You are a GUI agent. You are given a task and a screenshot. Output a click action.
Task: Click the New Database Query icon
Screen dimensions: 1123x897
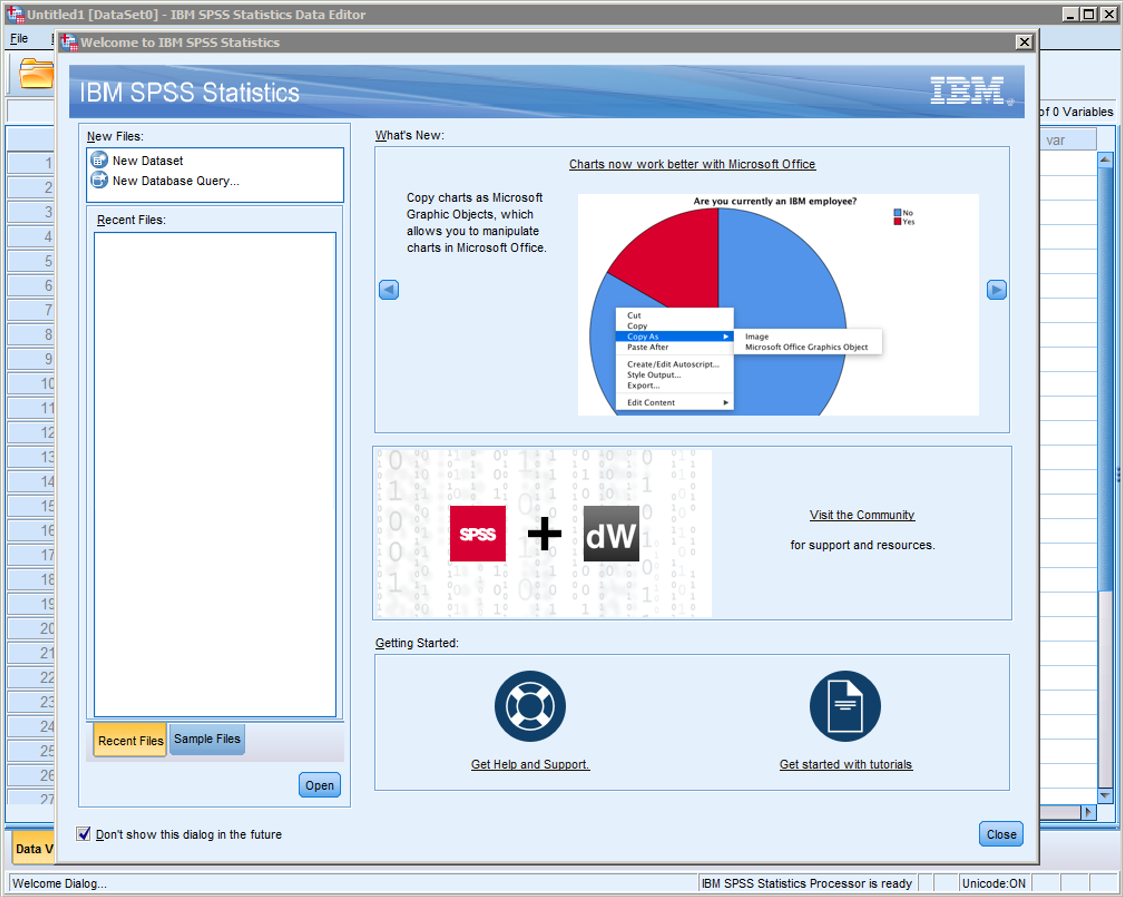(98, 181)
